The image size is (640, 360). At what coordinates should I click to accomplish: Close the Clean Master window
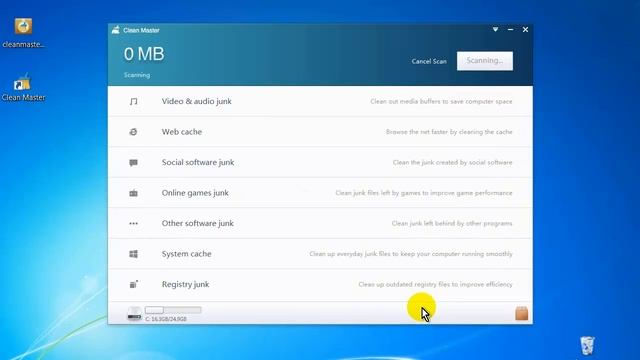pyautogui.click(x=525, y=29)
